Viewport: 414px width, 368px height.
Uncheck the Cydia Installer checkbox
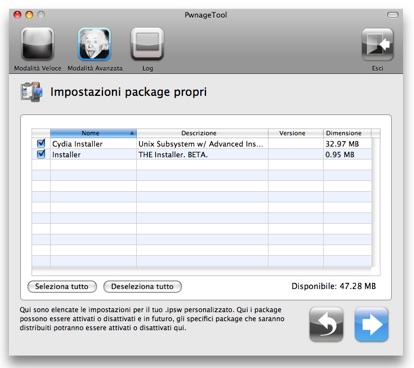pos(41,143)
